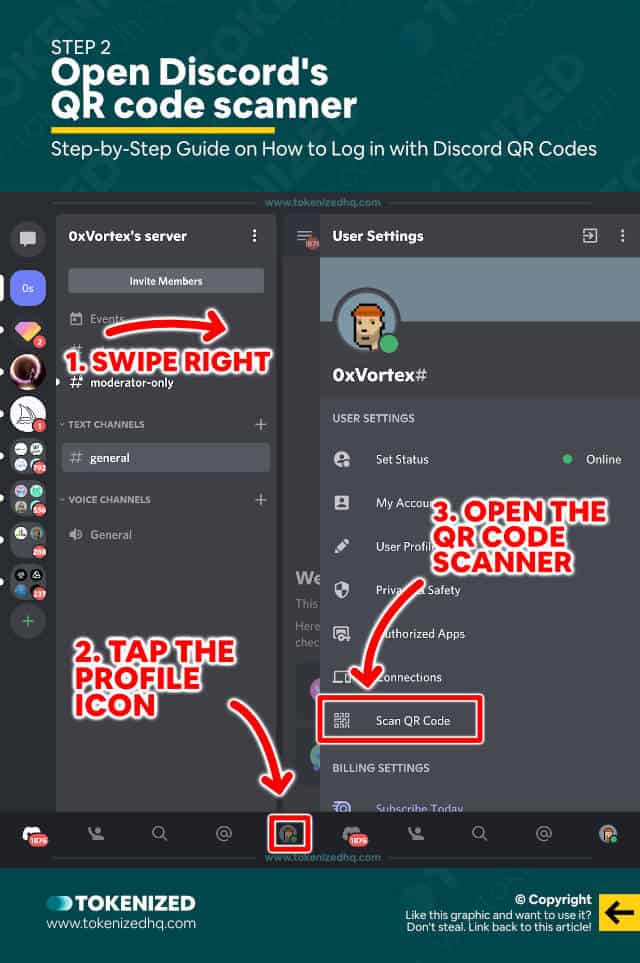Tap Subscribe Today under Billing Settings
Viewport: 640px width, 963px height.
[x=419, y=808]
